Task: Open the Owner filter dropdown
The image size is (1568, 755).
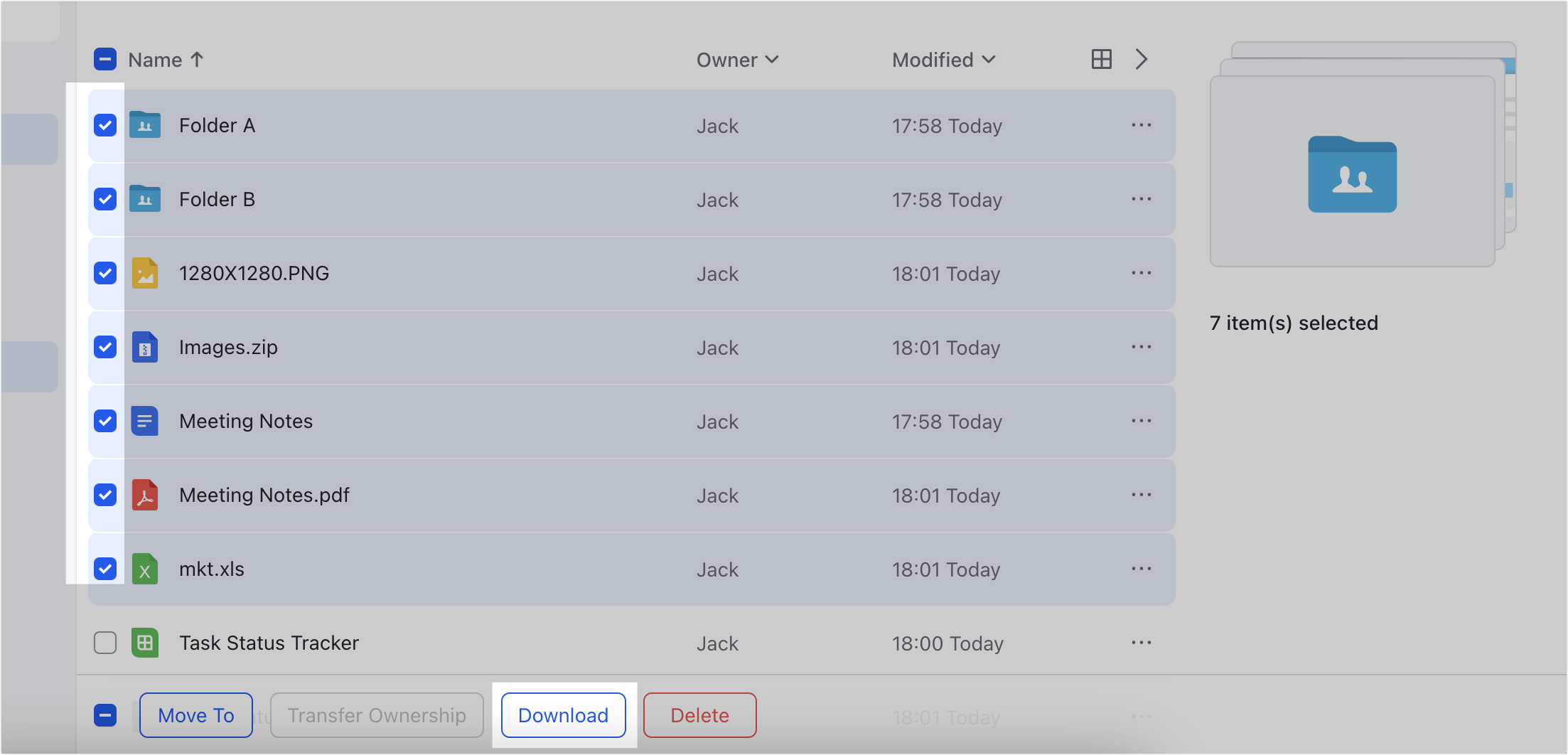Action: pyautogui.click(x=738, y=60)
